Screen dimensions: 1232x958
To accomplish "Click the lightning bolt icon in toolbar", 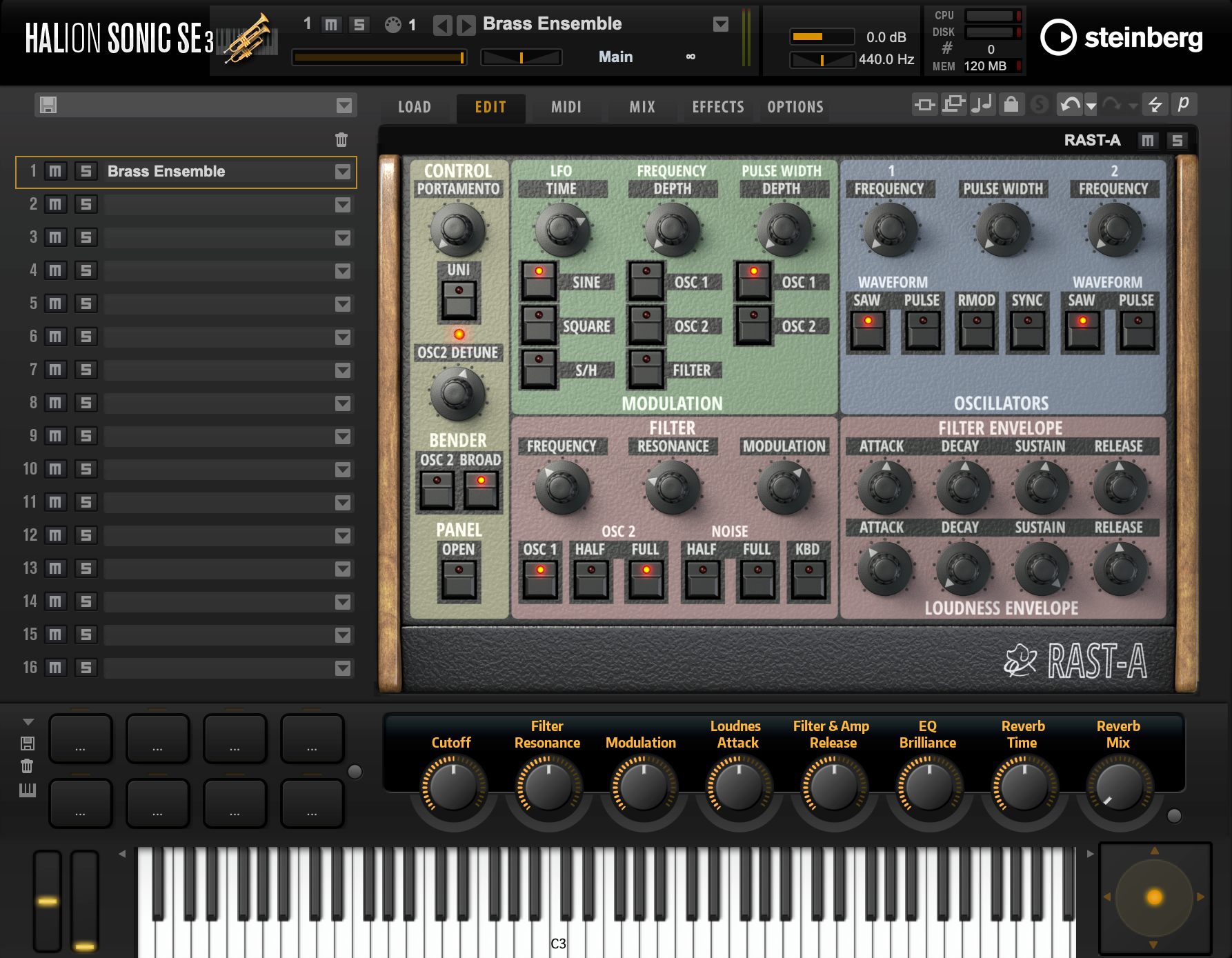I will click(1155, 105).
